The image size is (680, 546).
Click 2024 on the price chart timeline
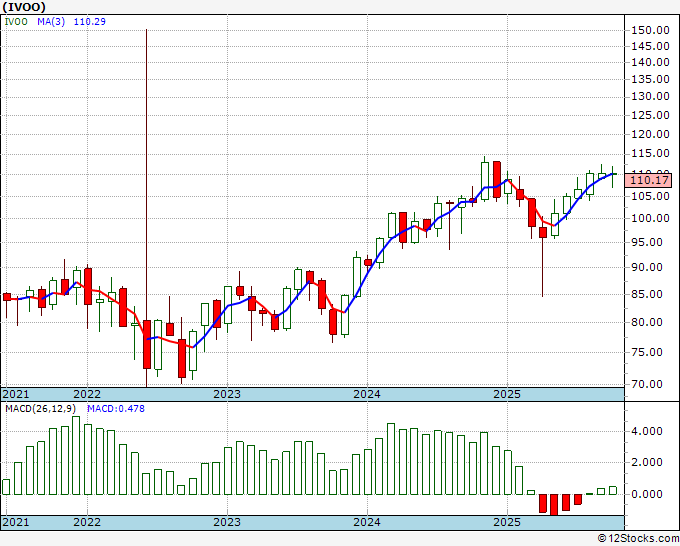pyautogui.click(x=367, y=394)
